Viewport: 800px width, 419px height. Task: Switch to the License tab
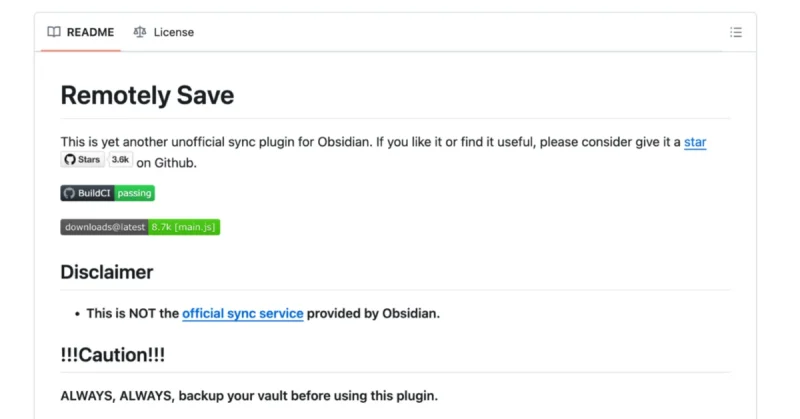[164, 32]
